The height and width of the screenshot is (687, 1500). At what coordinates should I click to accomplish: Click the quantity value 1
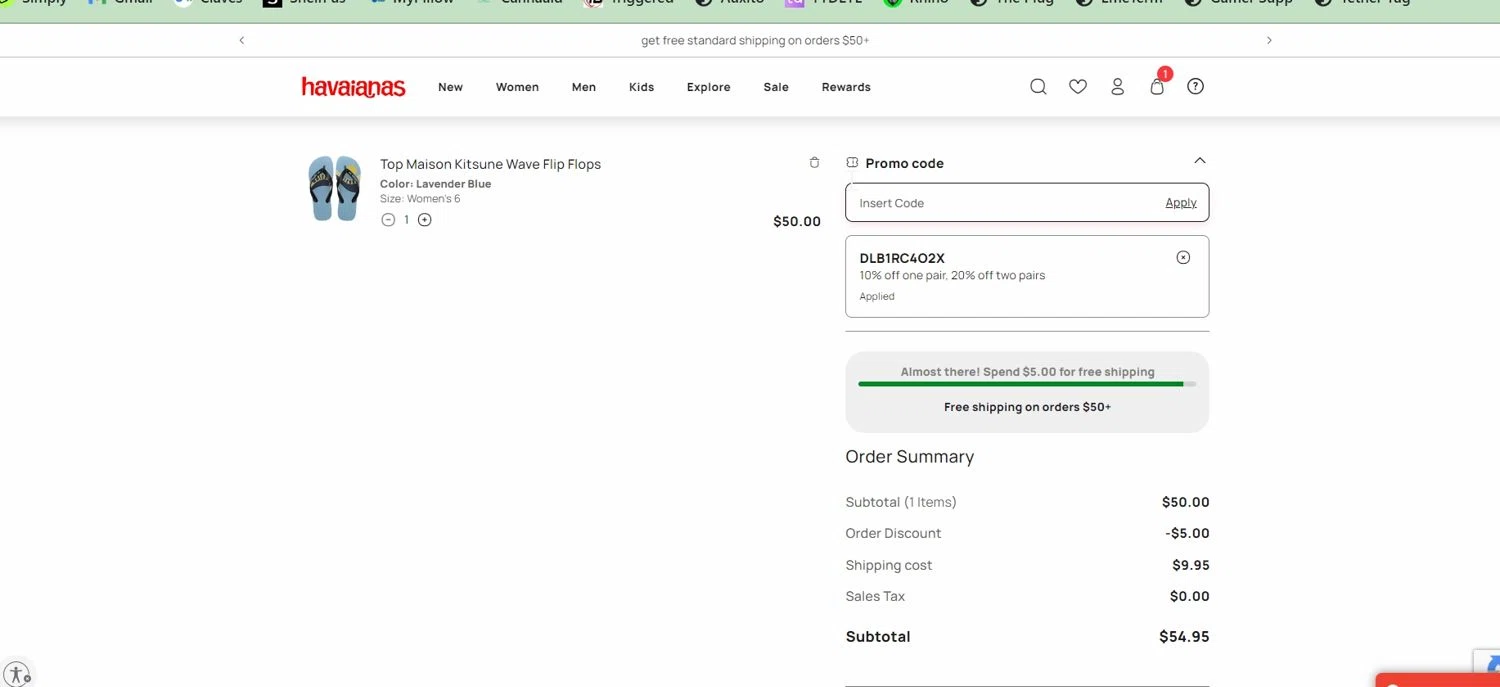pos(406,220)
